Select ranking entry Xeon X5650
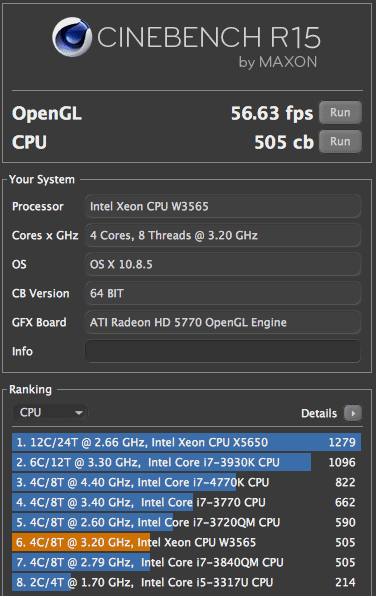Screen dimensions: 376x596 [186, 442]
